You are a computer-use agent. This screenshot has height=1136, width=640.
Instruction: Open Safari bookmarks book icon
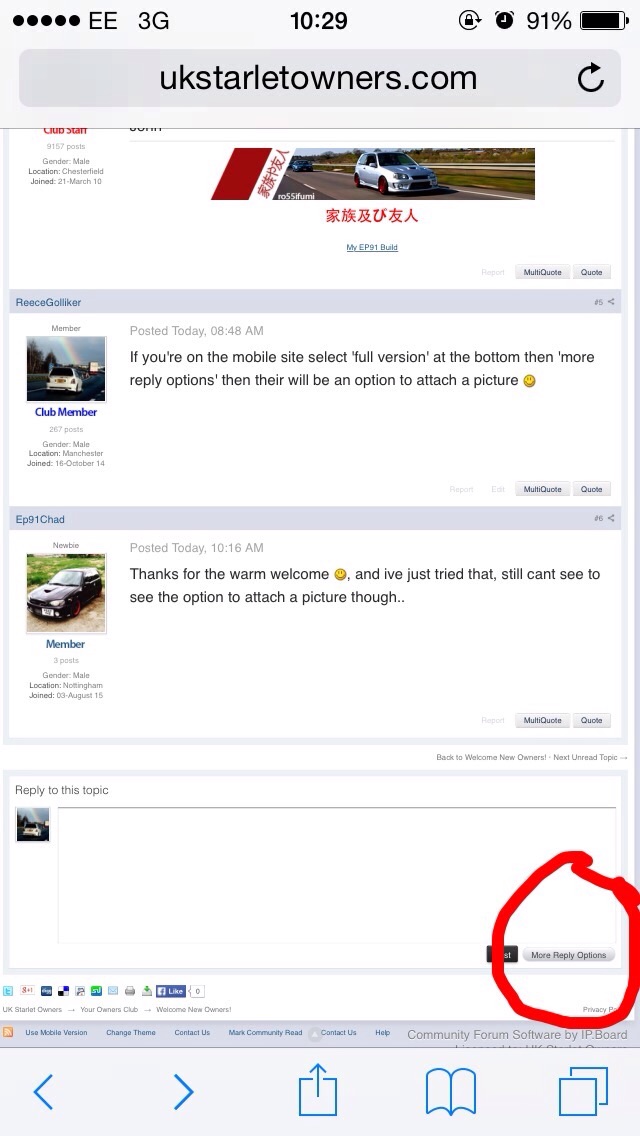point(450,1092)
